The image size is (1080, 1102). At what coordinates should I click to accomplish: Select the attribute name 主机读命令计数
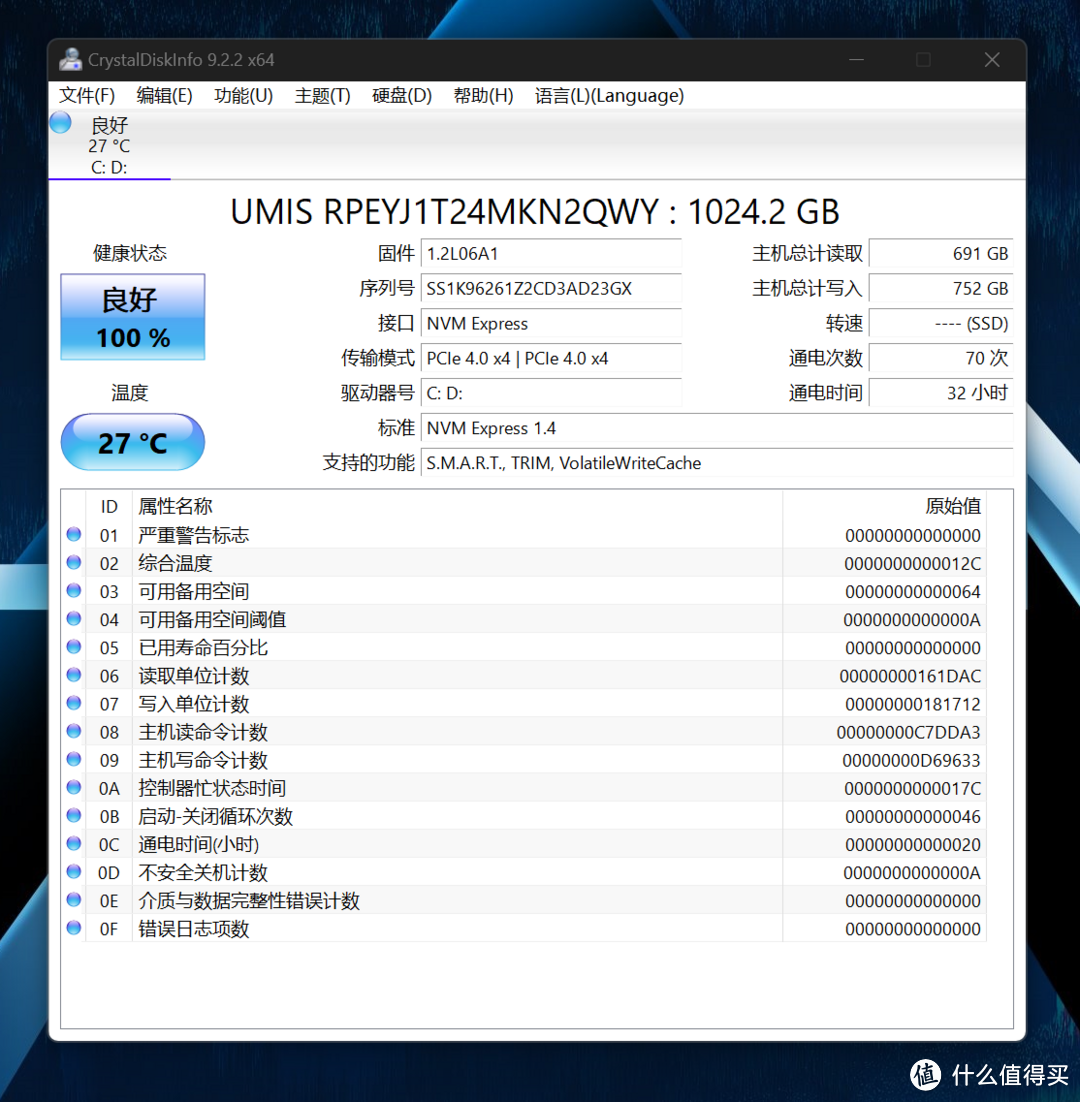coord(203,732)
